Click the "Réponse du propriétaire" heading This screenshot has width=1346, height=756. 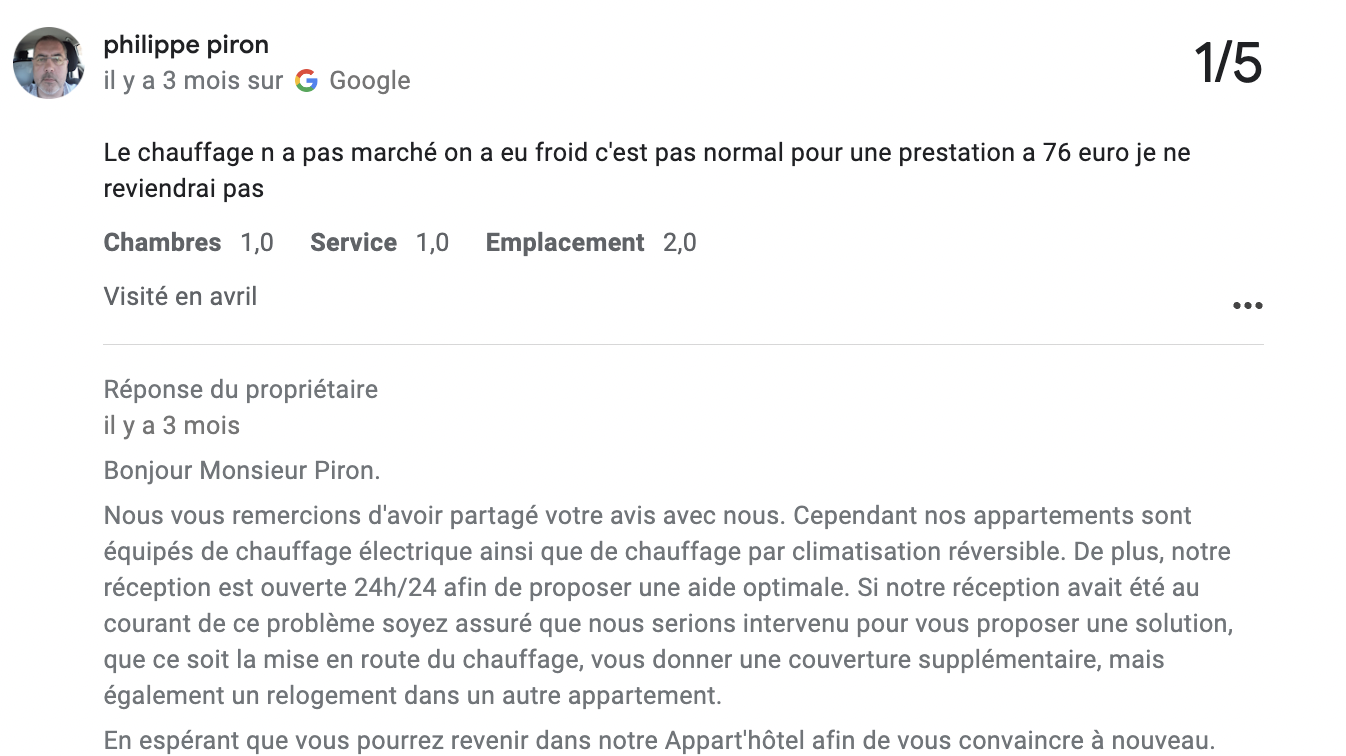(240, 389)
